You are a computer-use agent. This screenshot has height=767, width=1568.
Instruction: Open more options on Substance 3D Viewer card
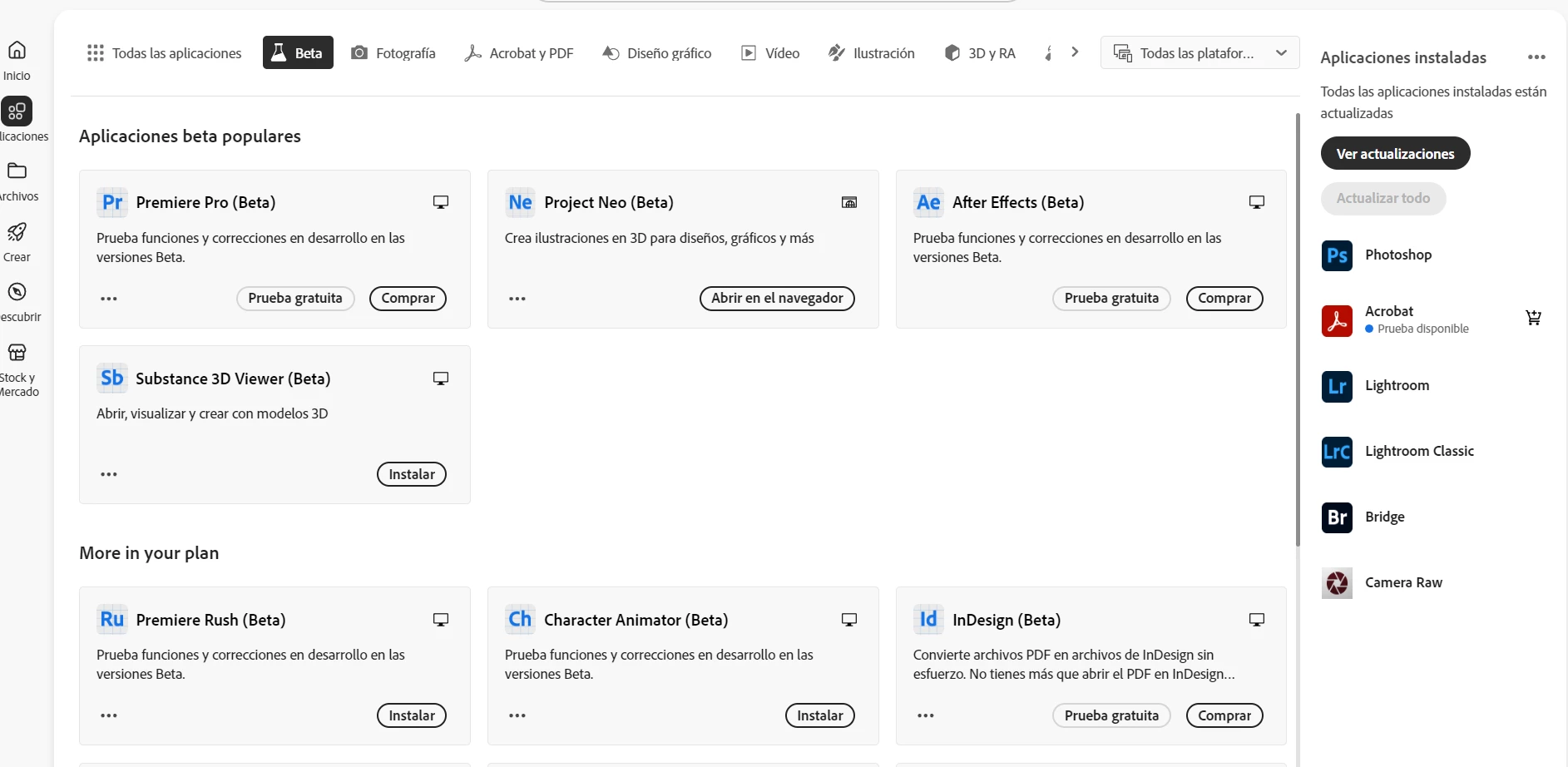[109, 474]
